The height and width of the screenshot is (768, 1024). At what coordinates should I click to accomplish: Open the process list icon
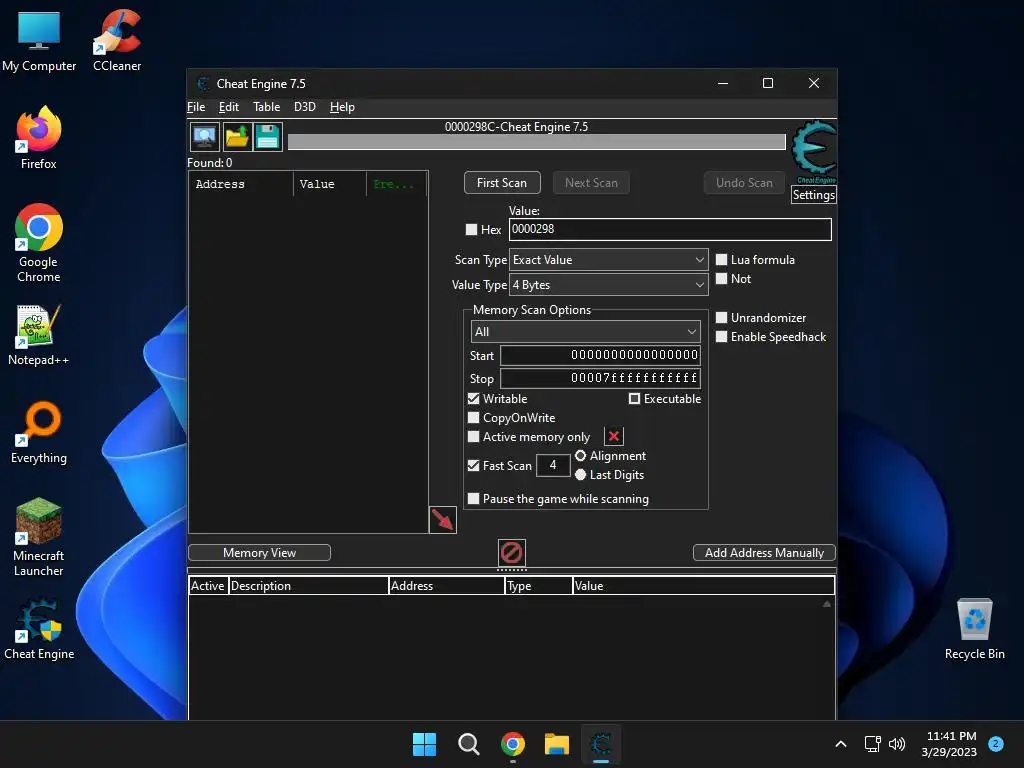coord(204,137)
